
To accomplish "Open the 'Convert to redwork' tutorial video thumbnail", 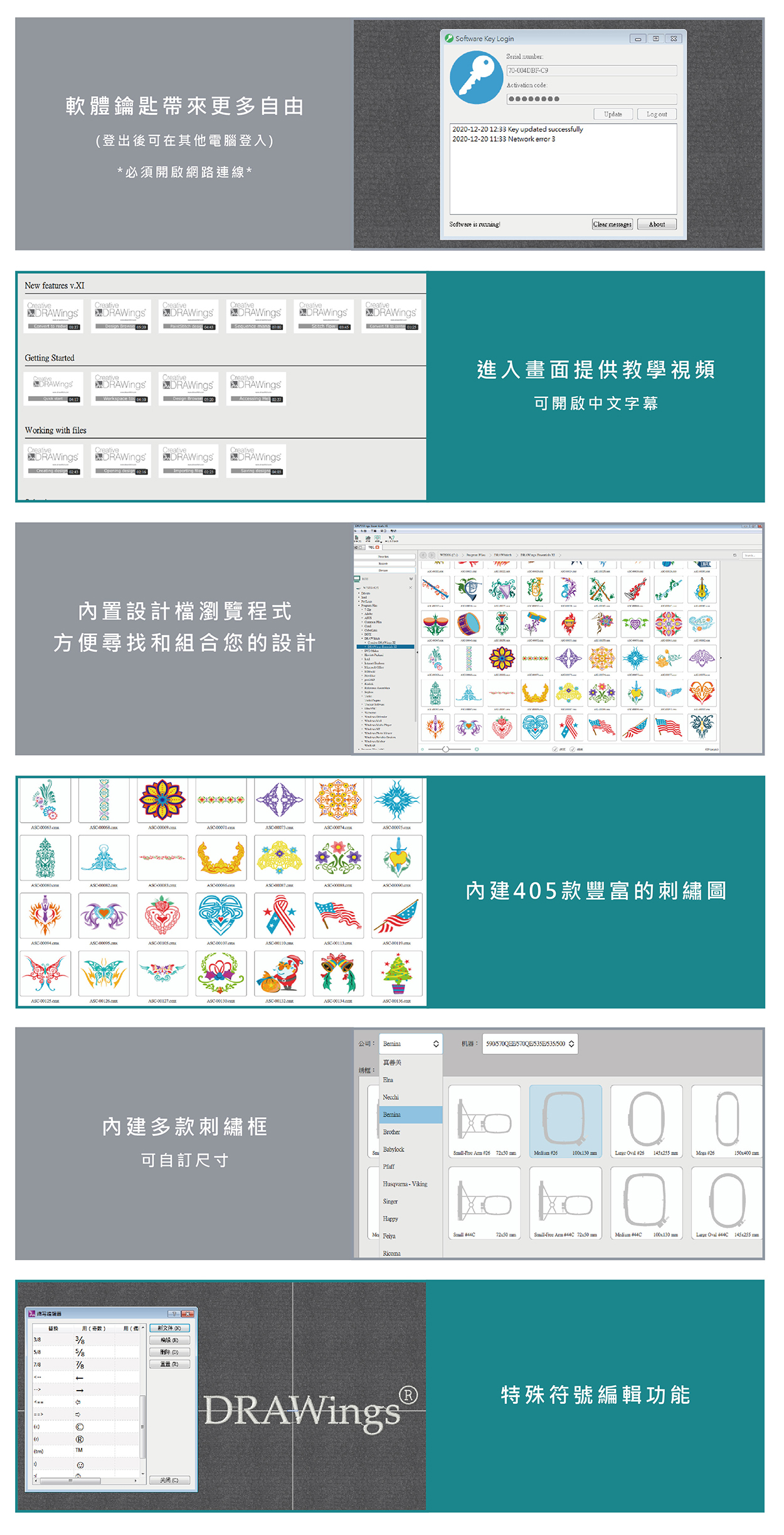I will [x=54, y=316].
